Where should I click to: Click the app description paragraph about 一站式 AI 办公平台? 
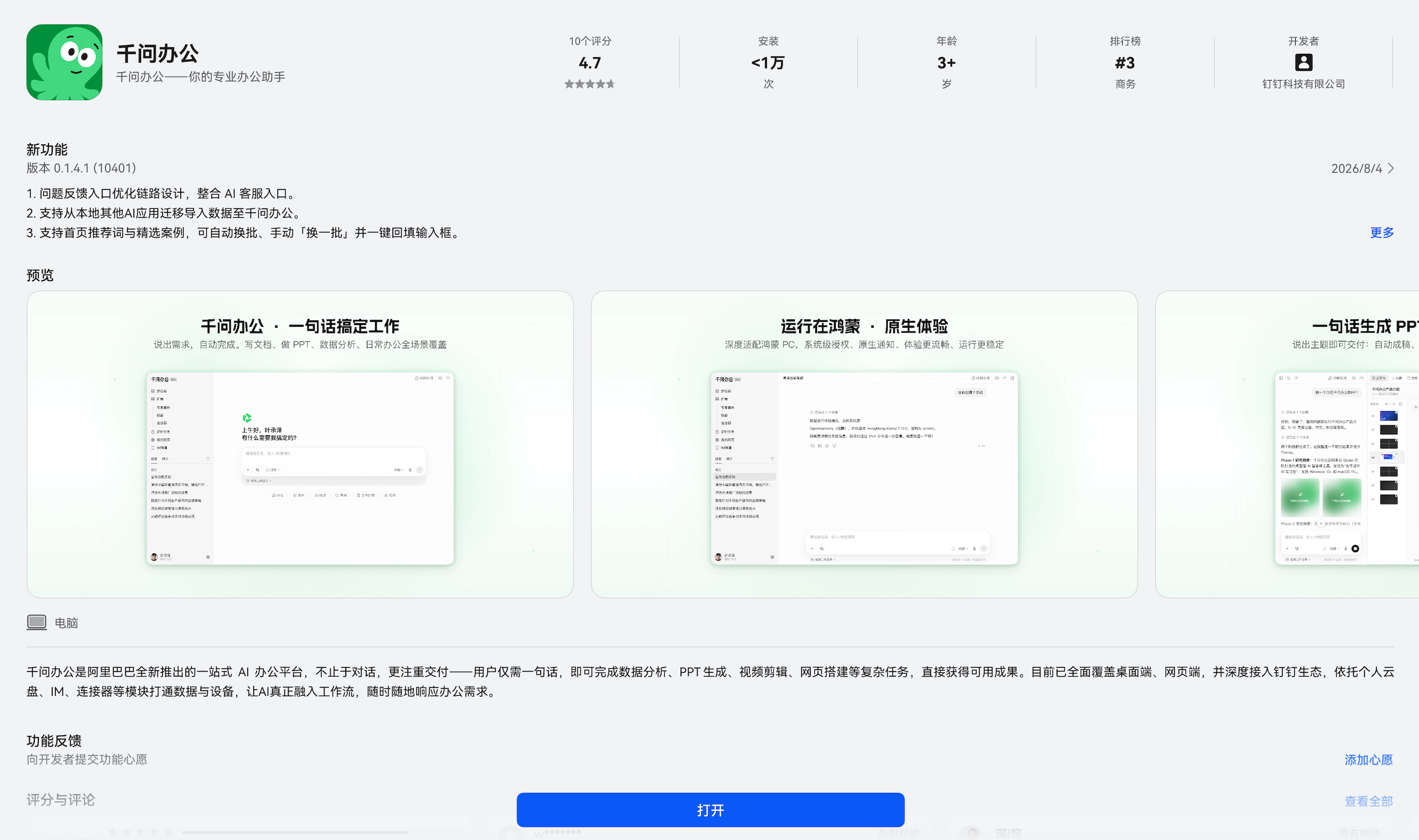tap(710, 681)
